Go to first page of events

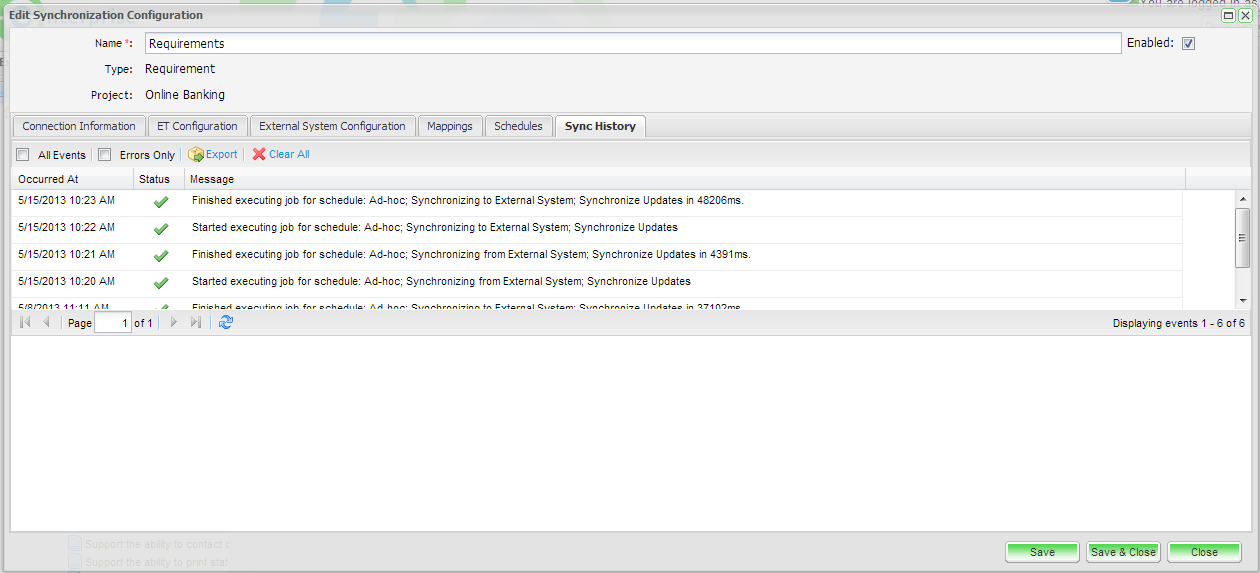click(25, 323)
